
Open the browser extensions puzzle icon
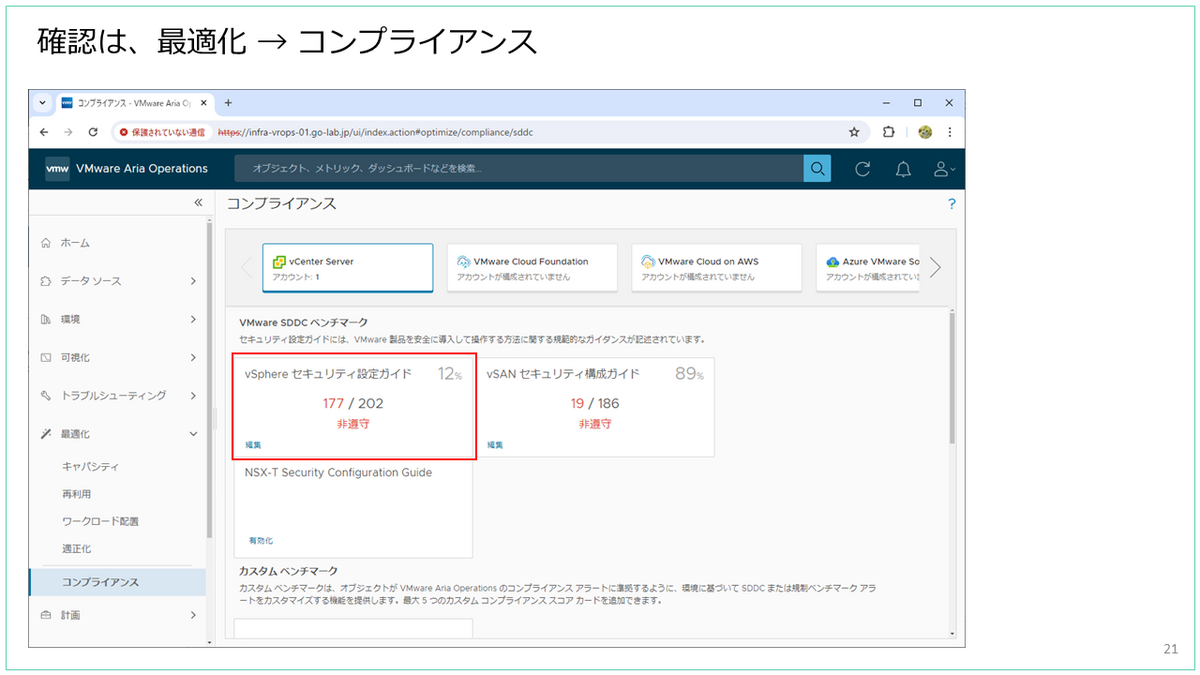tap(889, 131)
